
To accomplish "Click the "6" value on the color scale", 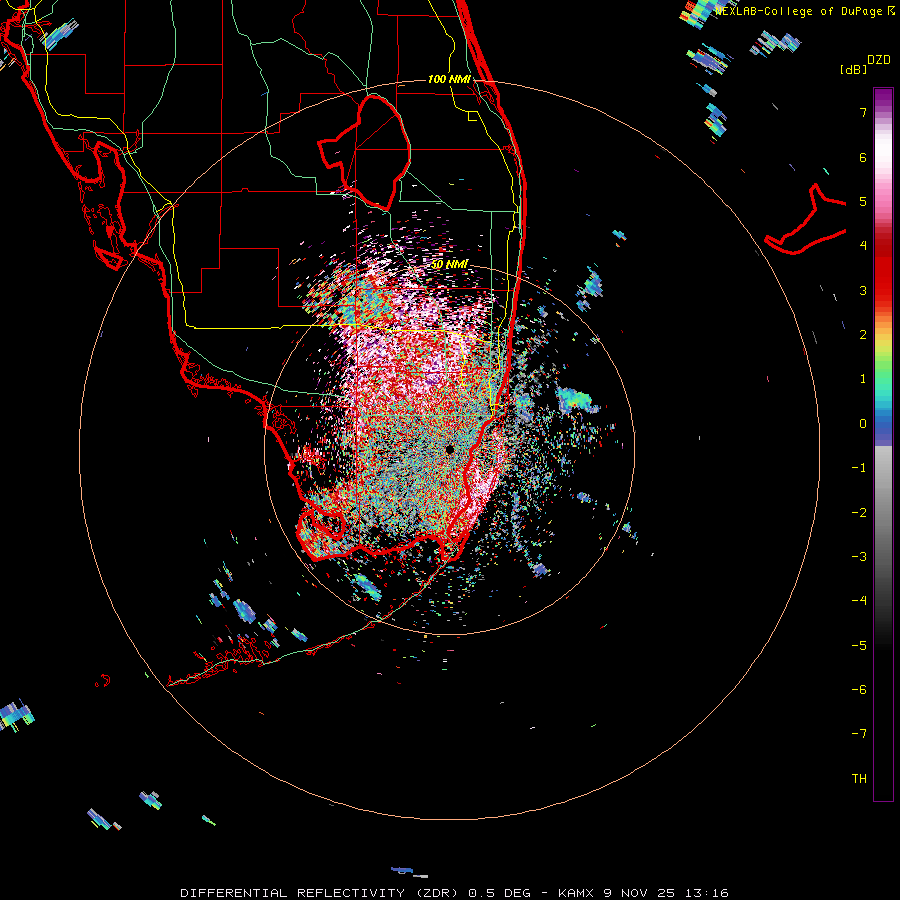I will click(x=863, y=157).
